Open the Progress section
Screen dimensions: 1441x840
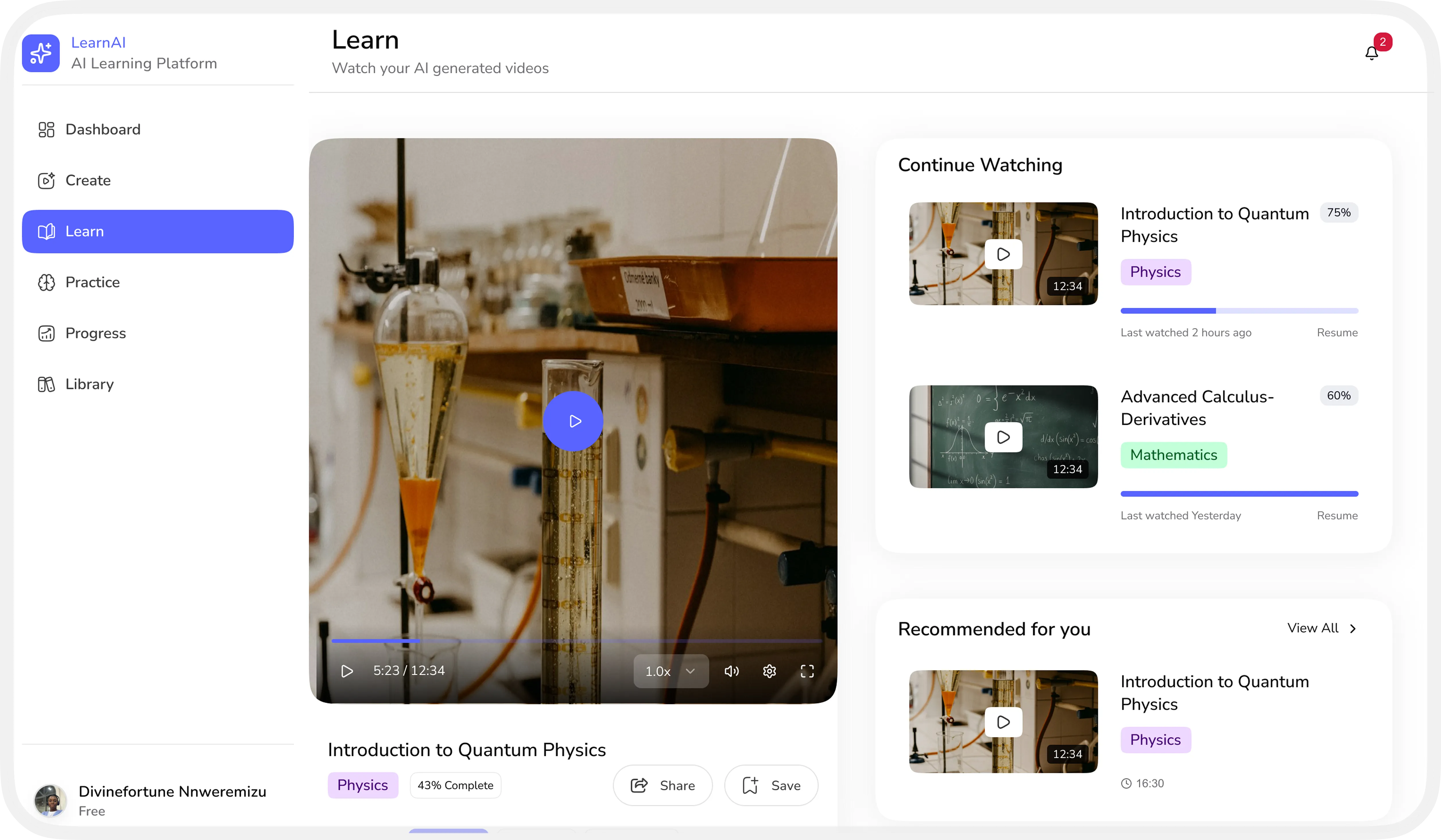click(x=157, y=333)
